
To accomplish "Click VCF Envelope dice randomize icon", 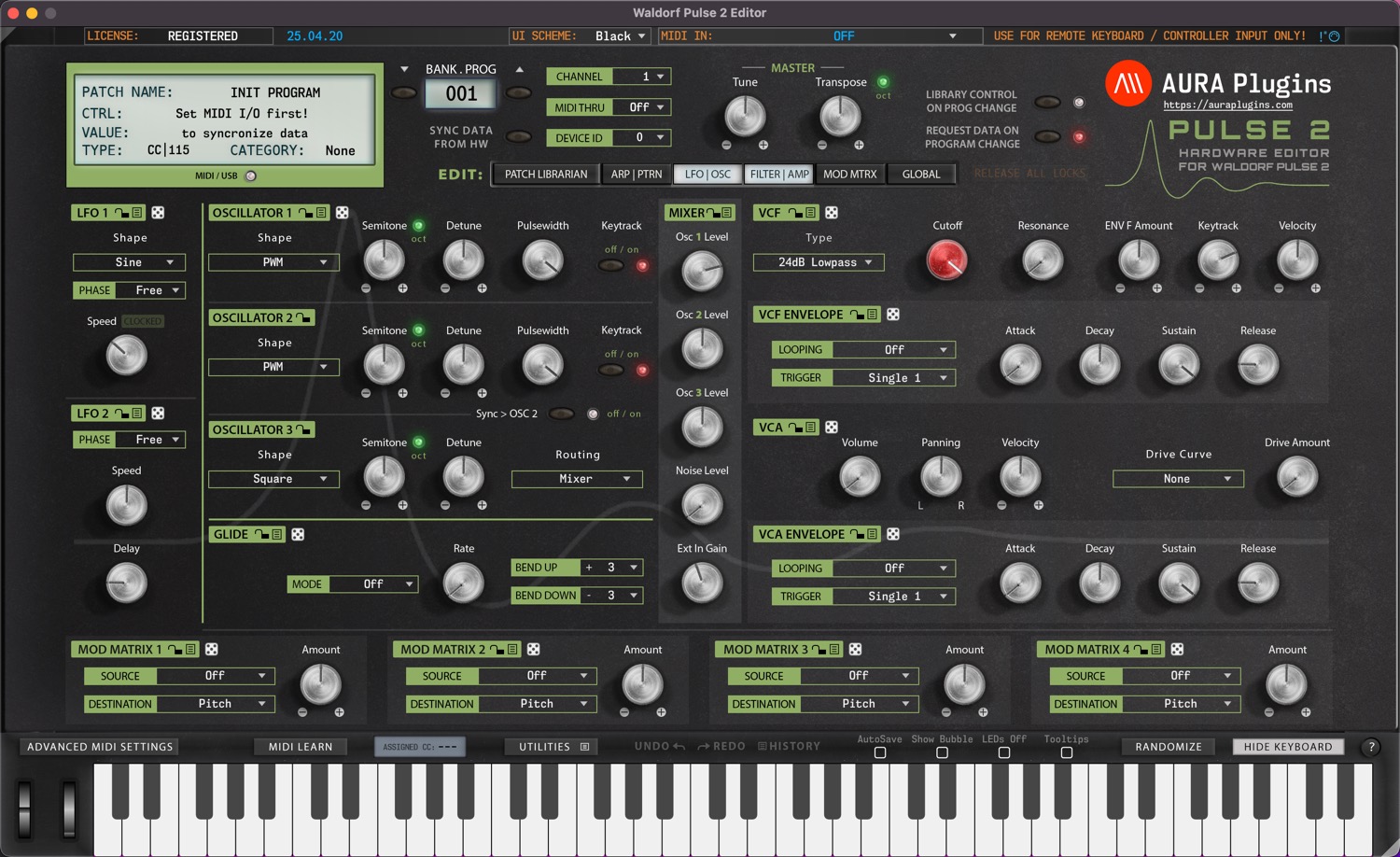I will (892, 315).
